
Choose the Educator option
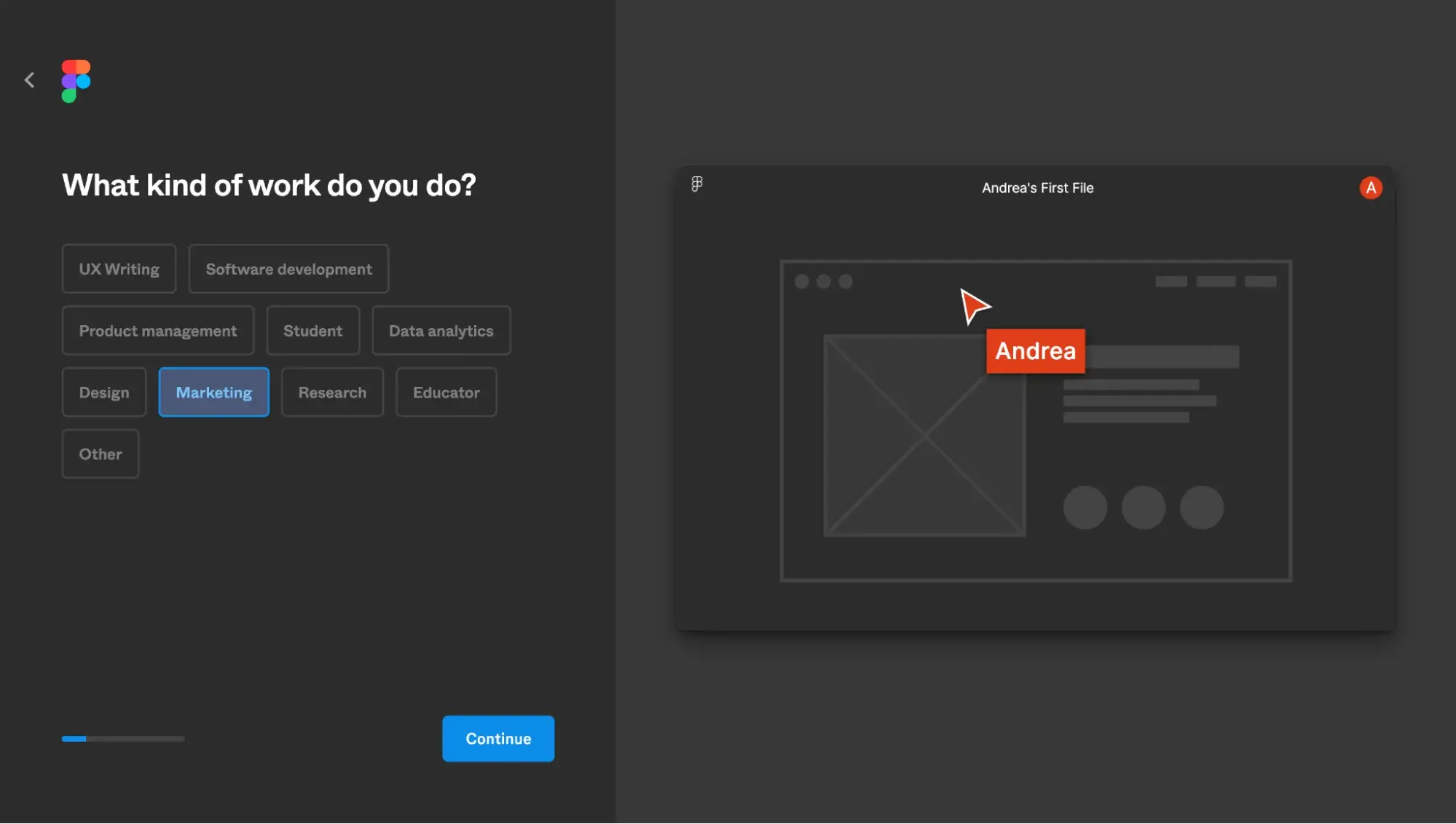pyautogui.click(x=446, y=393)
